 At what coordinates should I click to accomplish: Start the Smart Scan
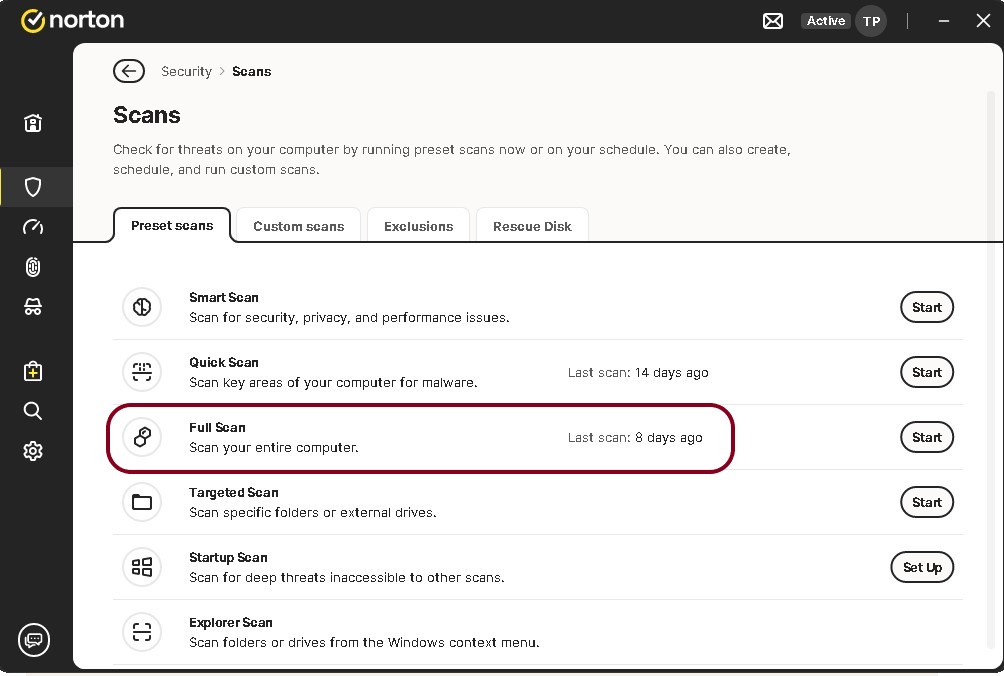pyautogui.click(x=926, y=307)
